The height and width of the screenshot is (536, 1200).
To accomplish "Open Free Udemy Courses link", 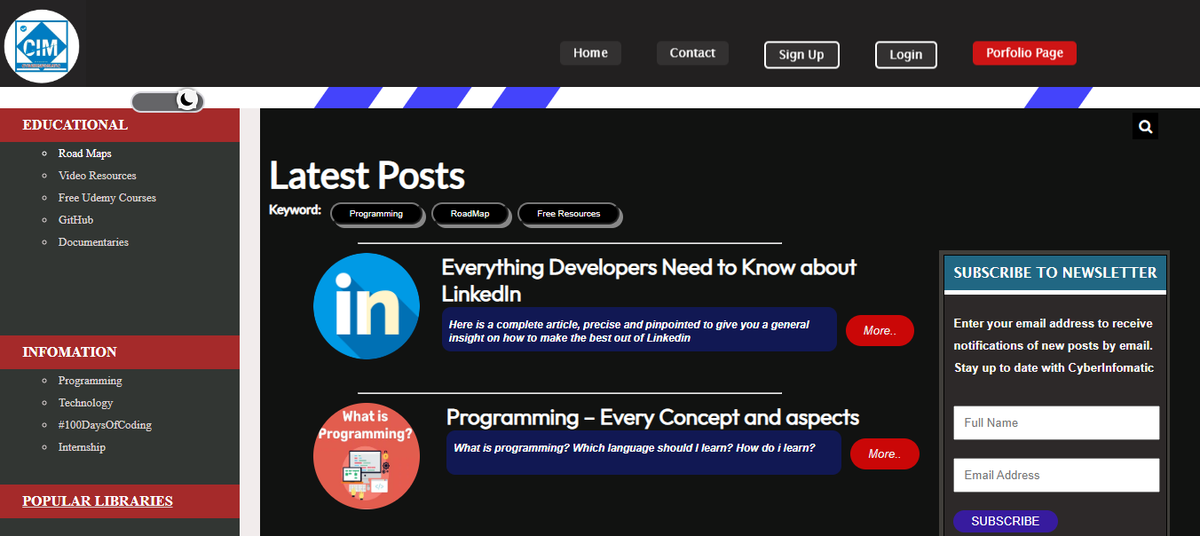I will coord(107,198).
